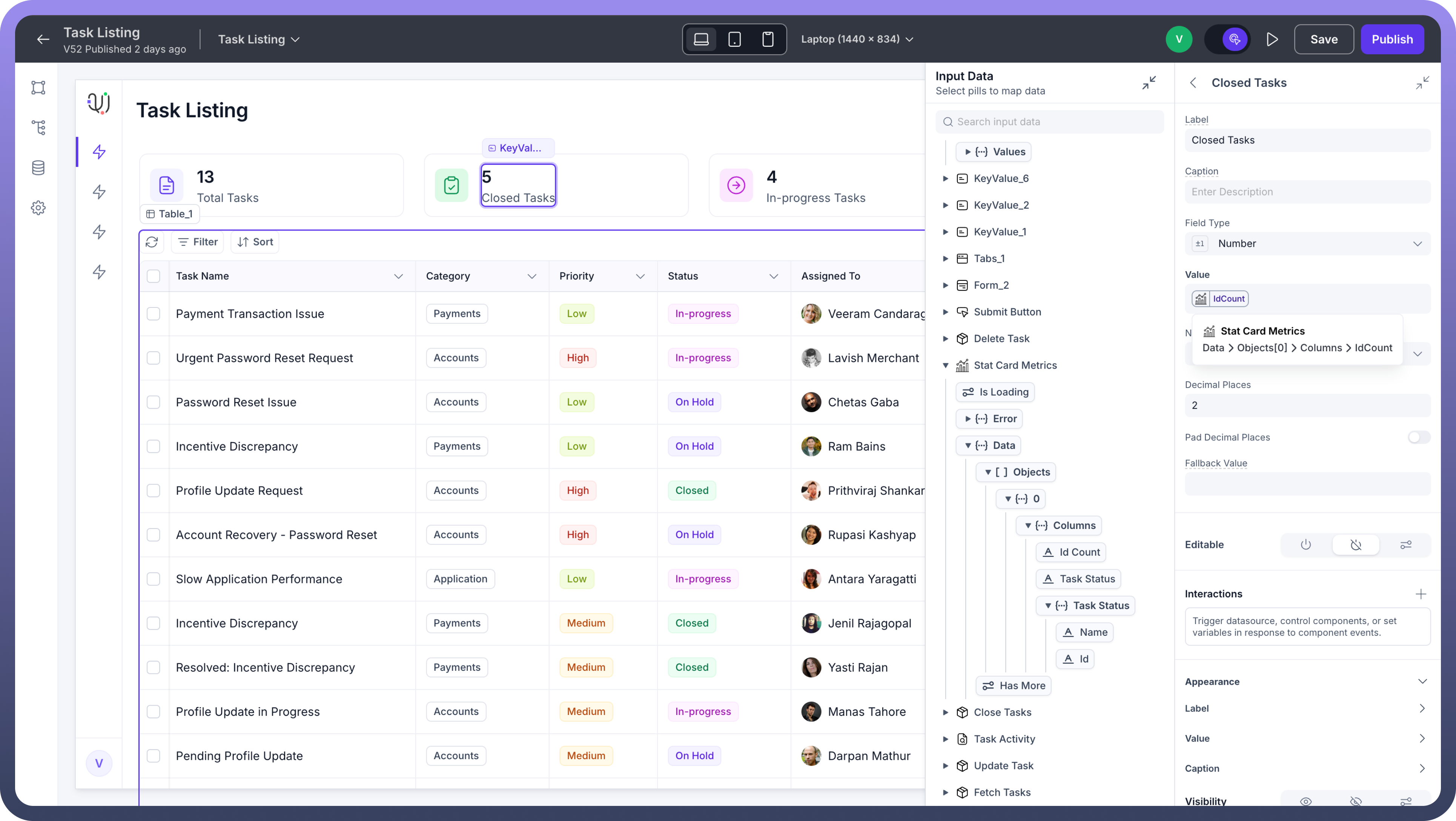Click the add Interactions plus icon
The image size is (1456, 821).
[x=1421, y=594]
